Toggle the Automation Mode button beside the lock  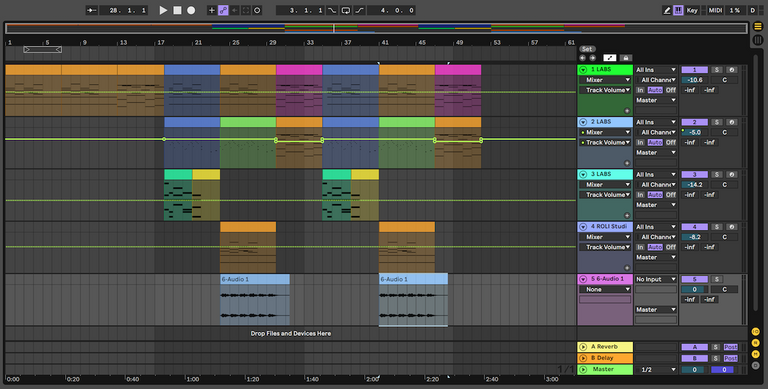point(610,57)
